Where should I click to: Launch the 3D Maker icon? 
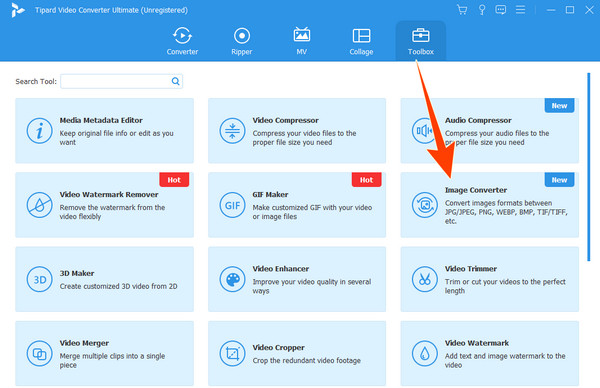pos(39,279)
